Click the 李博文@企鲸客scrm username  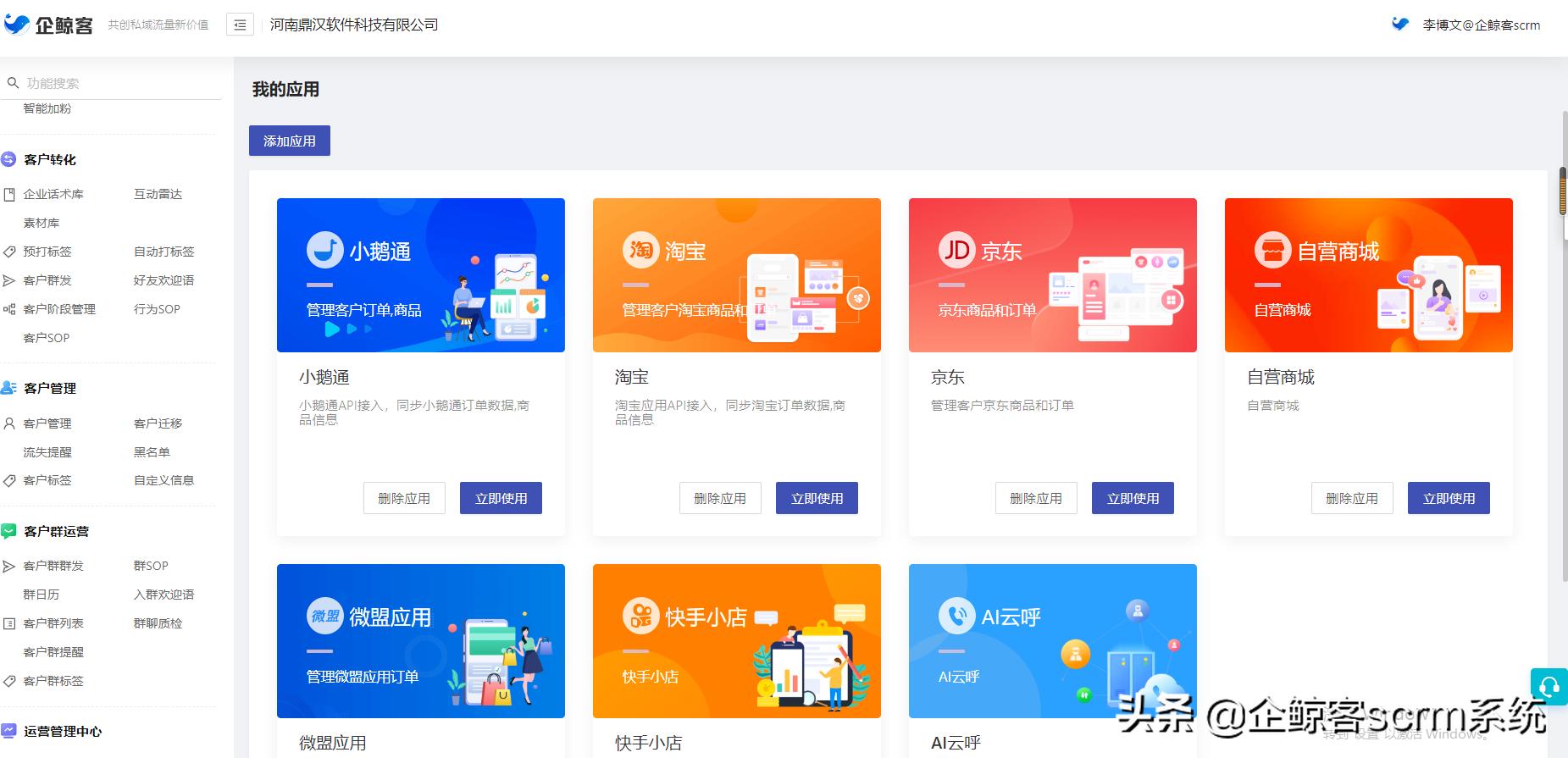(x=1482, y=25)
